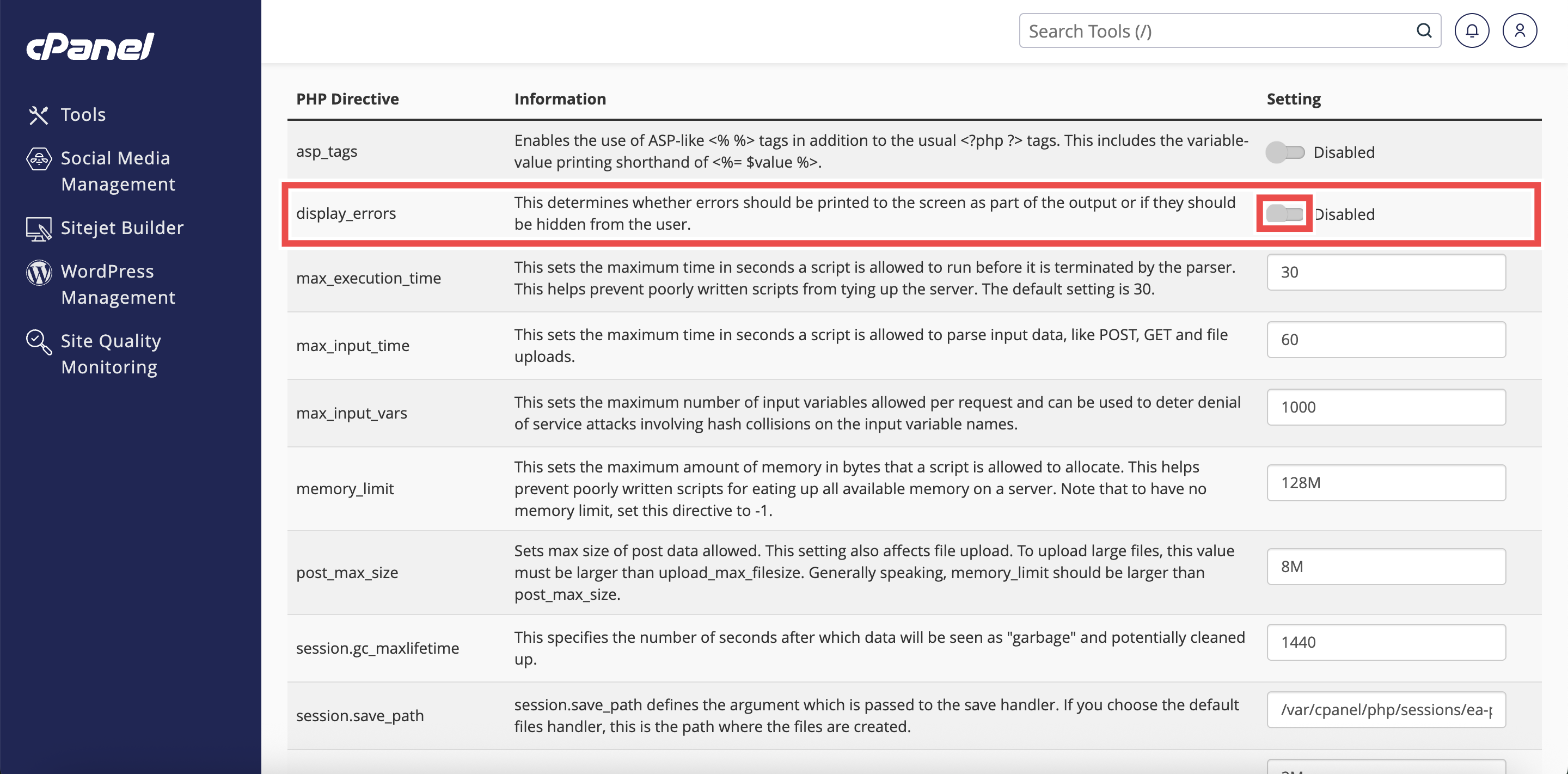Image resolution: width=1568 pixels, height=774 pixels.
Task: Click the WordPress Management logo icon
Action: (x=38, y=272)
